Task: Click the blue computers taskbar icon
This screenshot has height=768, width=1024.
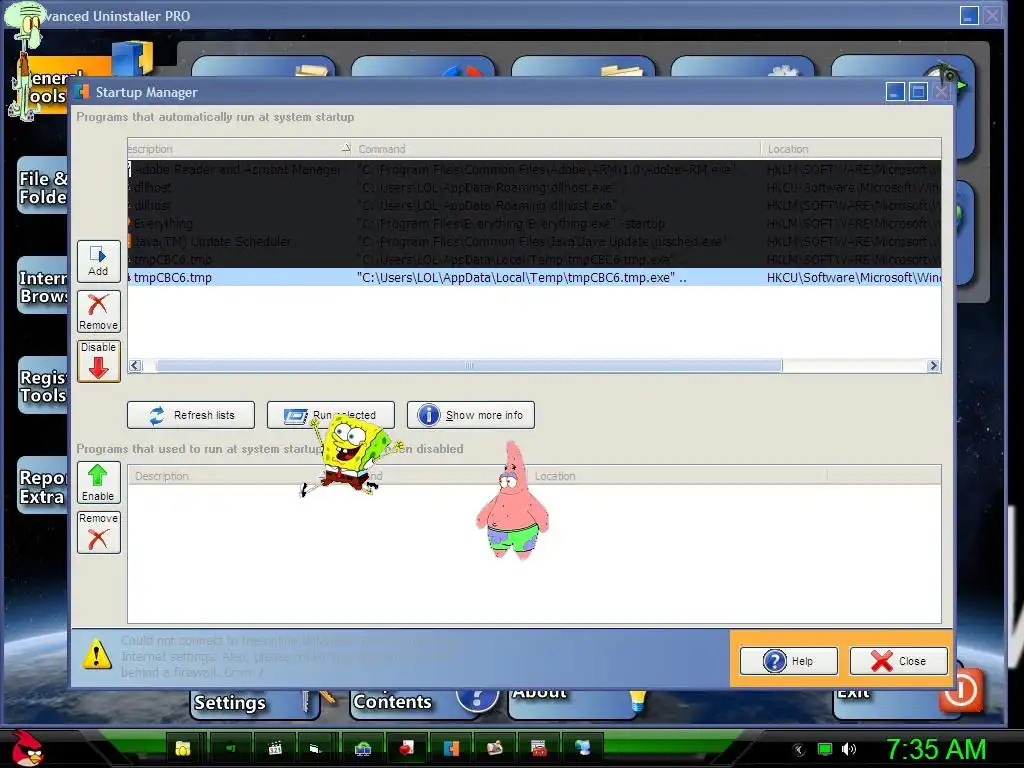Action: (583, 748)
